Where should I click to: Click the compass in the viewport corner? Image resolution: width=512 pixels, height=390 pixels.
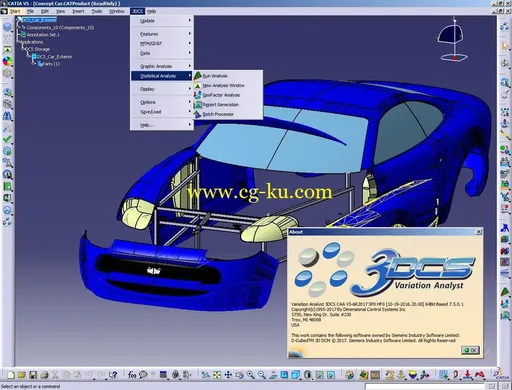point(452,40)
